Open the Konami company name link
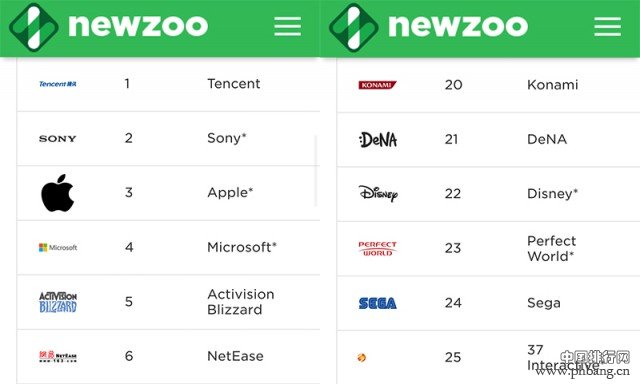 [x=553, y=85]
